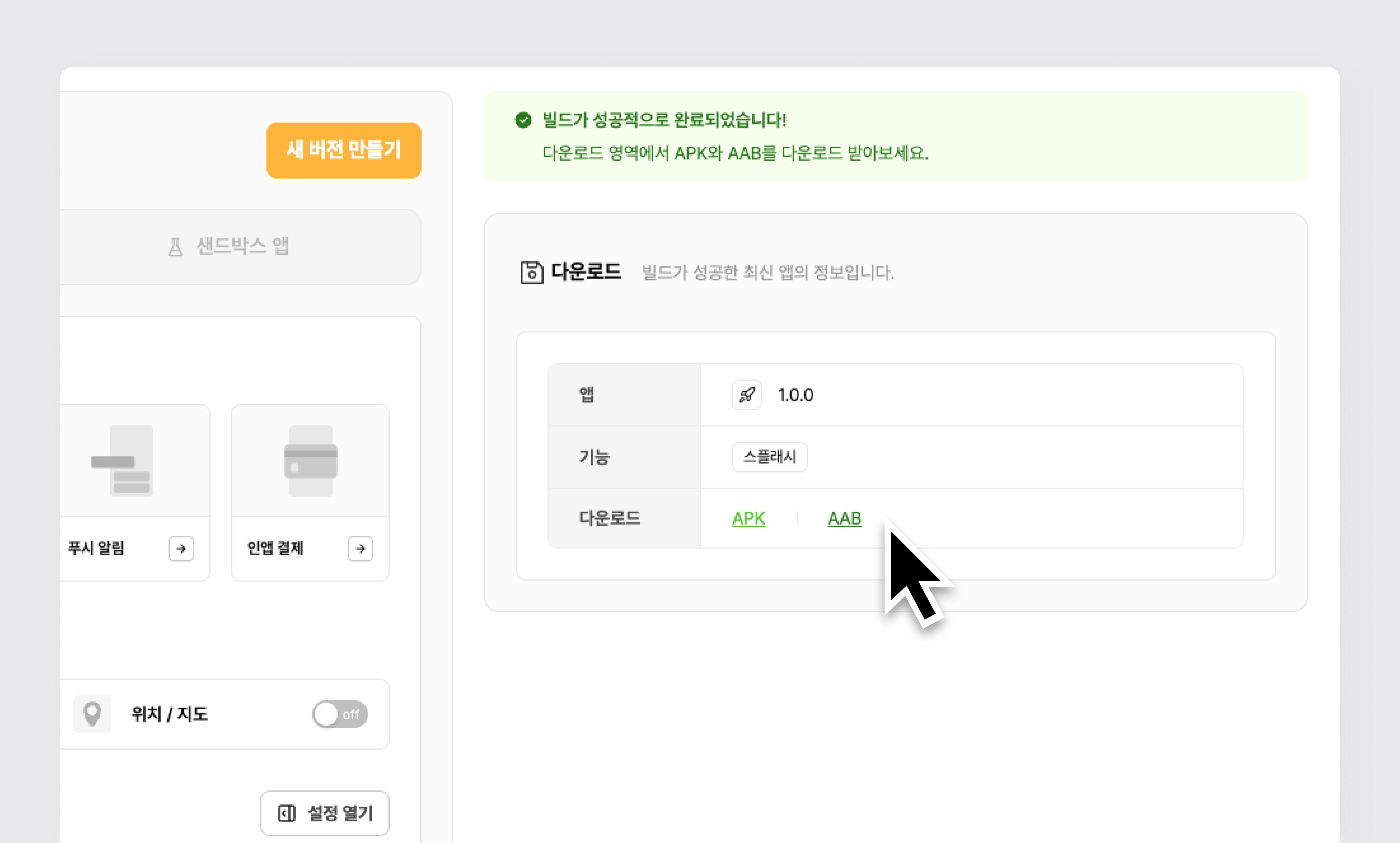Download the AAB file link
The image size is (1400, 843).
pyautogui.click(x=844, y=518)
